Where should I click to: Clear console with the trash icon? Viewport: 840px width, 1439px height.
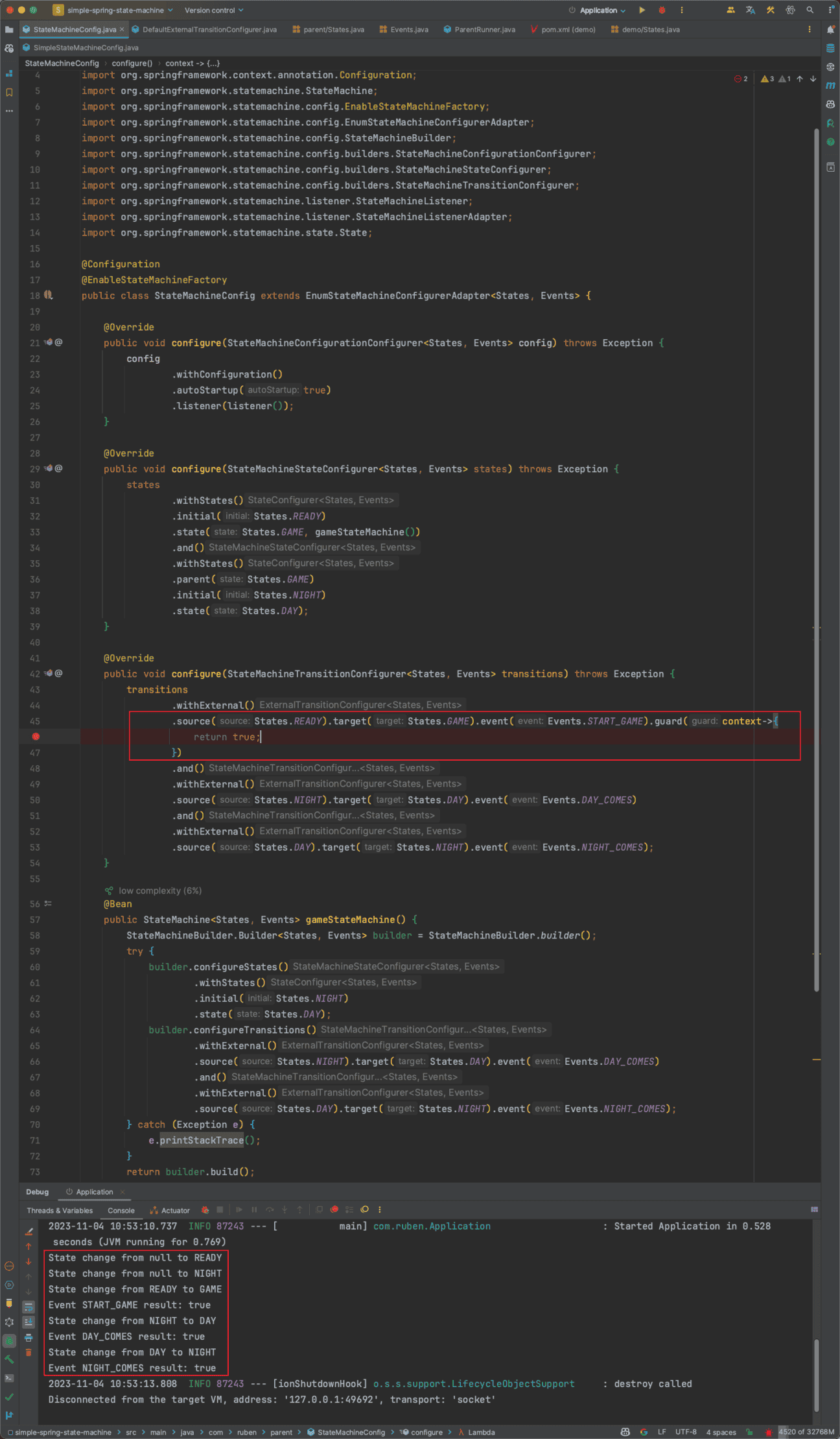[x=29, y=1353]
